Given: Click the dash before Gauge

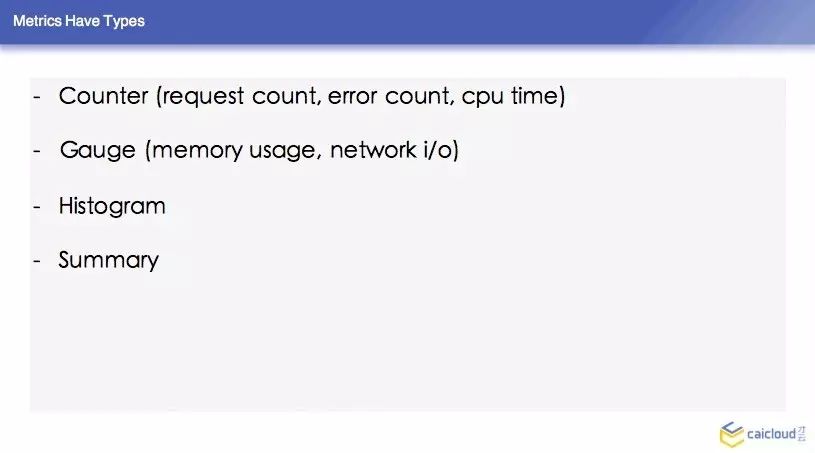Looking at the screenshot, I should [36, 151].
